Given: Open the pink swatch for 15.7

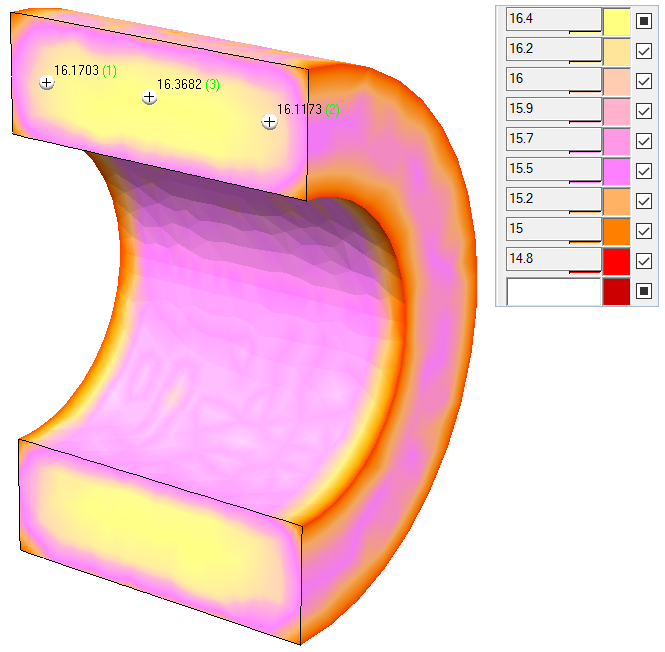Looking at the screenshot, I should click(617, 141).
